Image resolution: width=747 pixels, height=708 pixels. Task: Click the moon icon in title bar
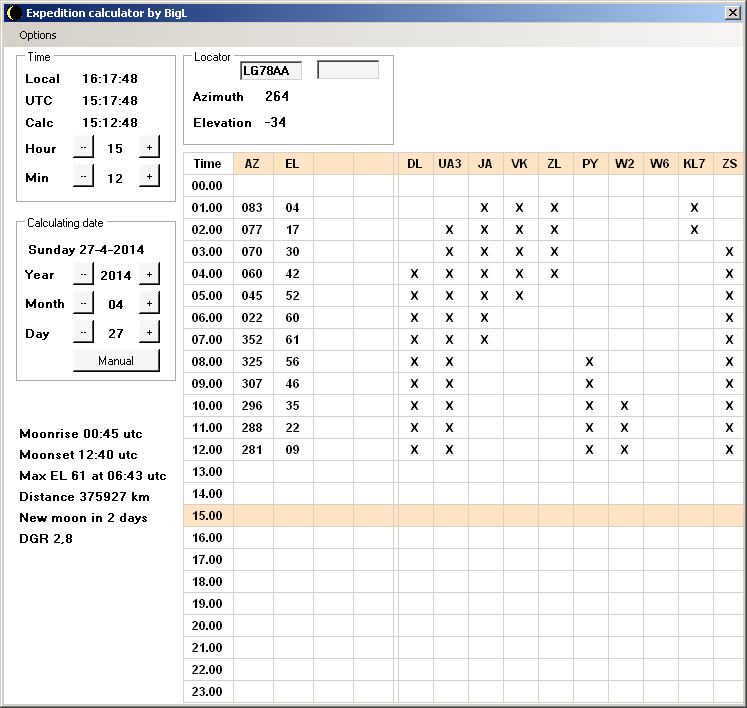tap(13, 13)
